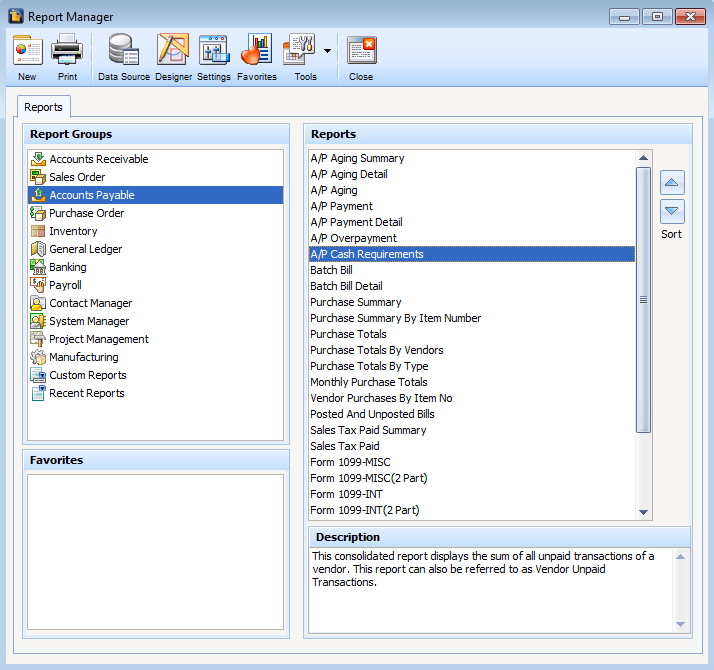Select the Payroll group icon
The height and width of the screenshot is (670, 714).
pos(38,285)
